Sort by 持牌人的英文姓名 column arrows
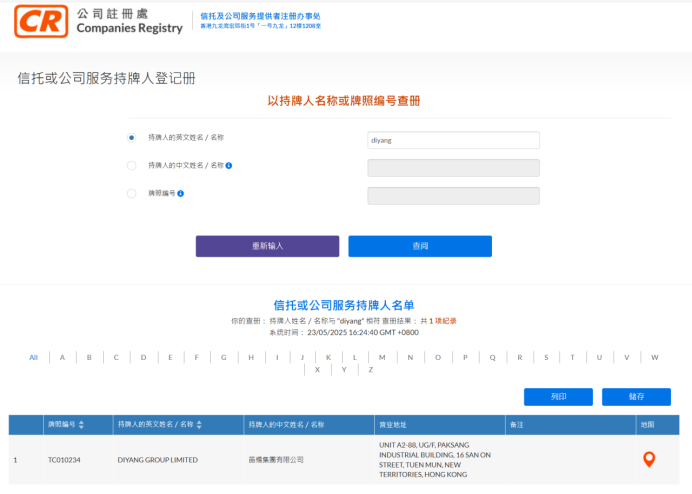 point(200,425)
